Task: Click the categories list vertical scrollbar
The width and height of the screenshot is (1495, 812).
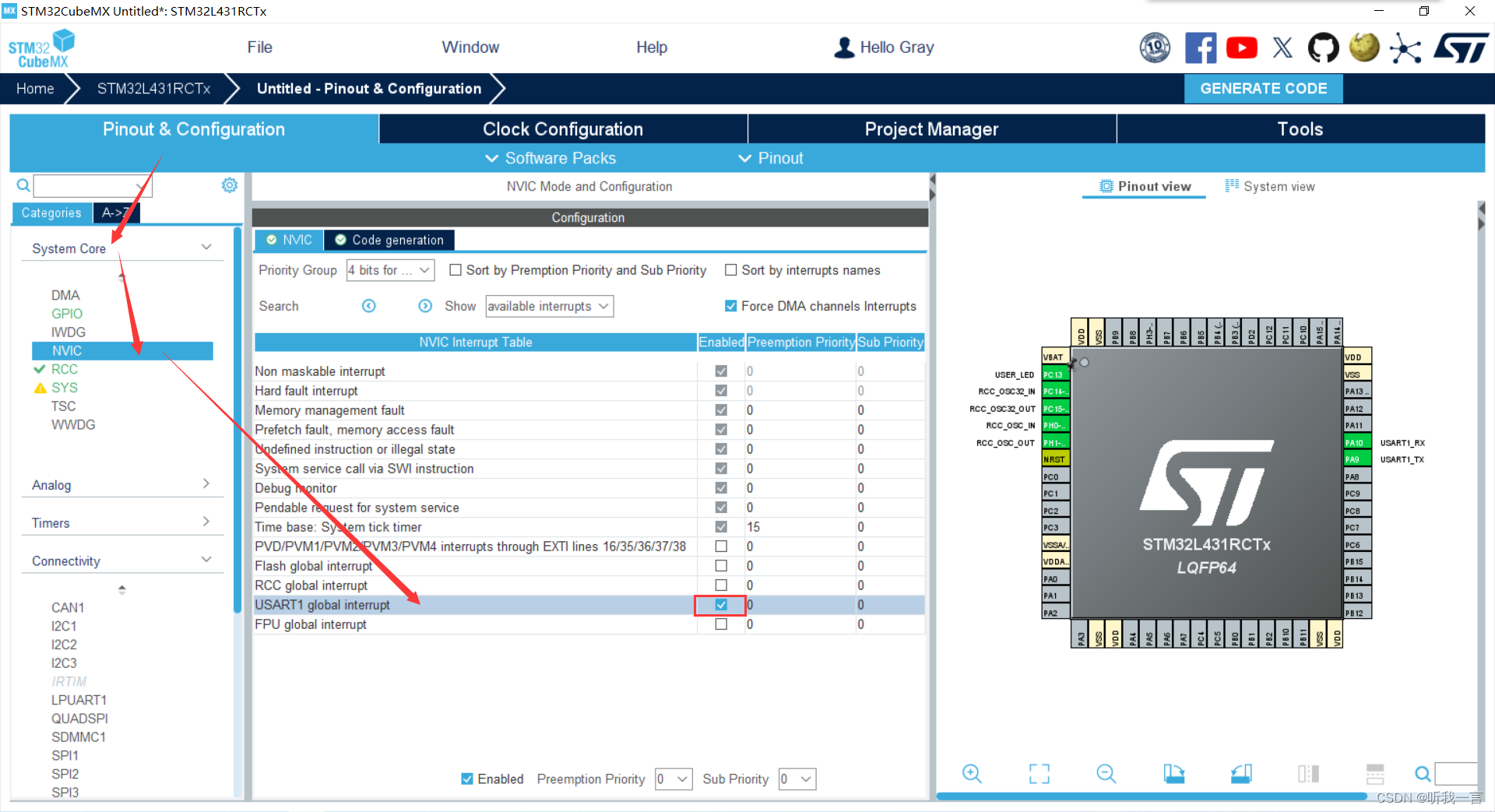Action: tap(237, 420)
